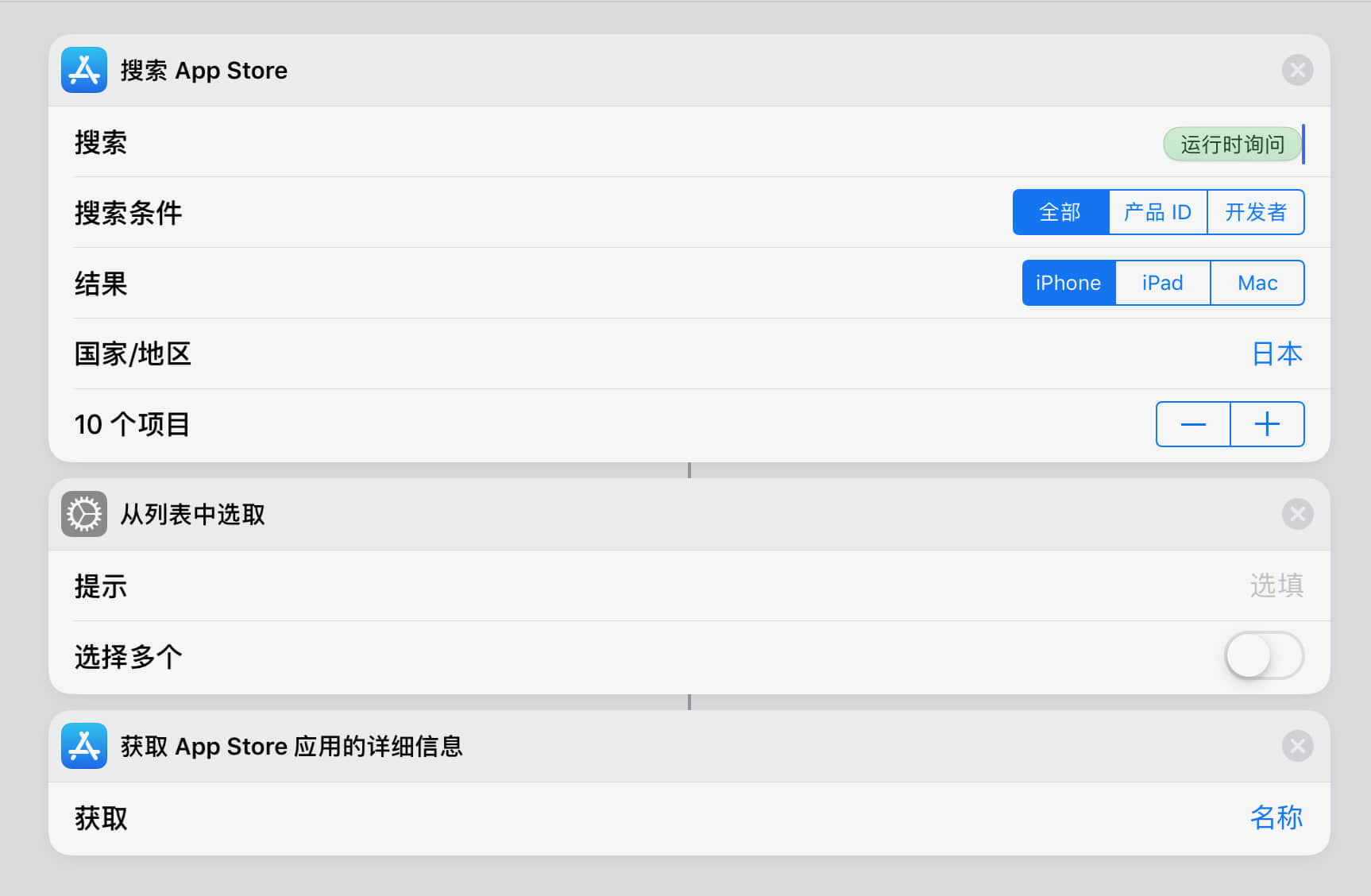Select 全部 search condition

1060,212
